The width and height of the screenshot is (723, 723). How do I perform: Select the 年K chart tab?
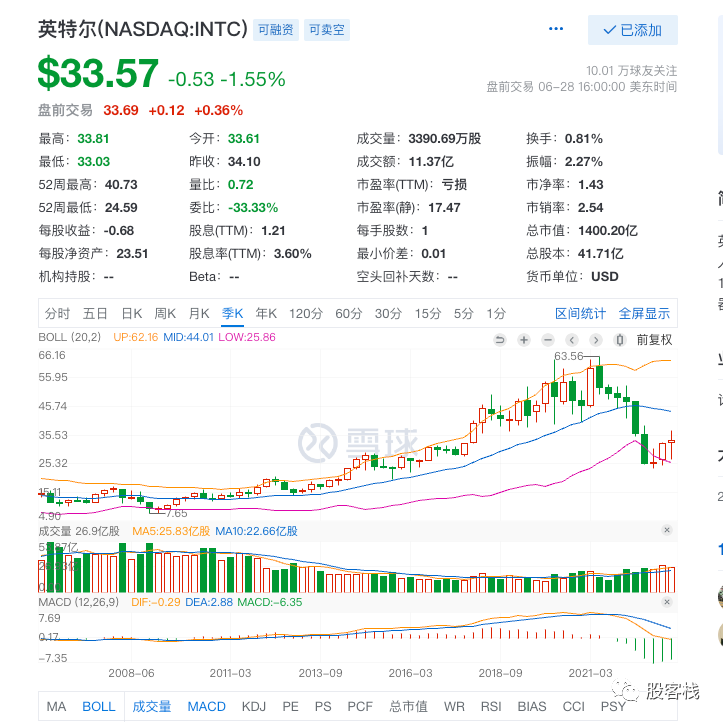tap(266, 314)
